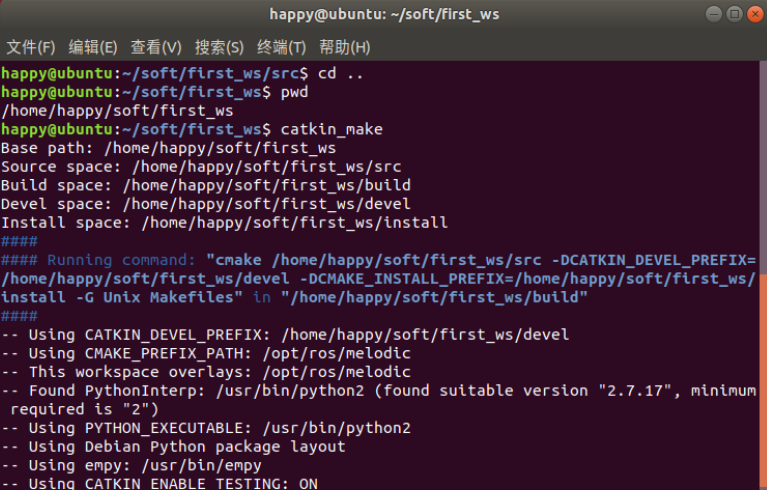
Task: Click the 'Found PythonInterp' line
Action: 379,391
